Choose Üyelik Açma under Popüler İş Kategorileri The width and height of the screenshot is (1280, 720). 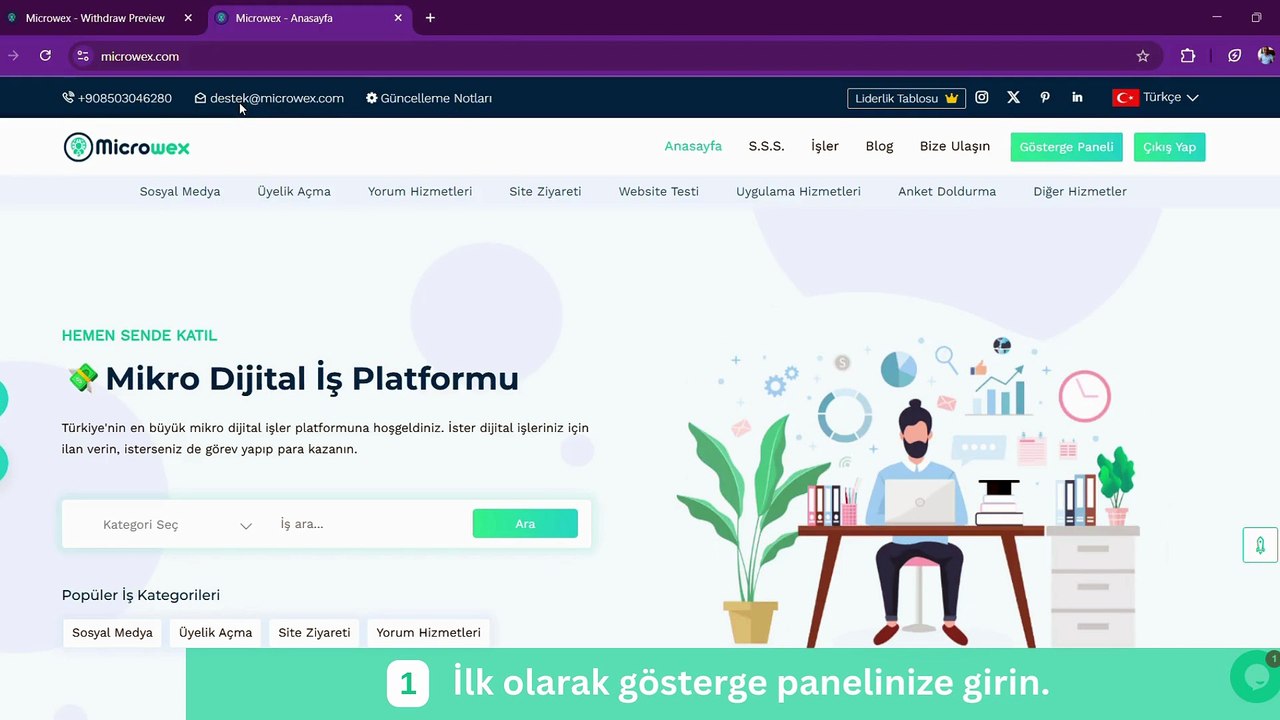215,632
